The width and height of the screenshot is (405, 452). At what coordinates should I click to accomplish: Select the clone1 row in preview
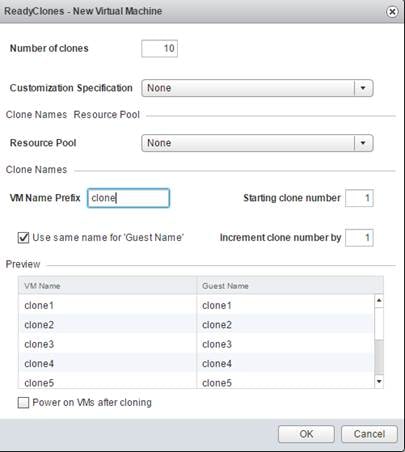pos(196,305)
